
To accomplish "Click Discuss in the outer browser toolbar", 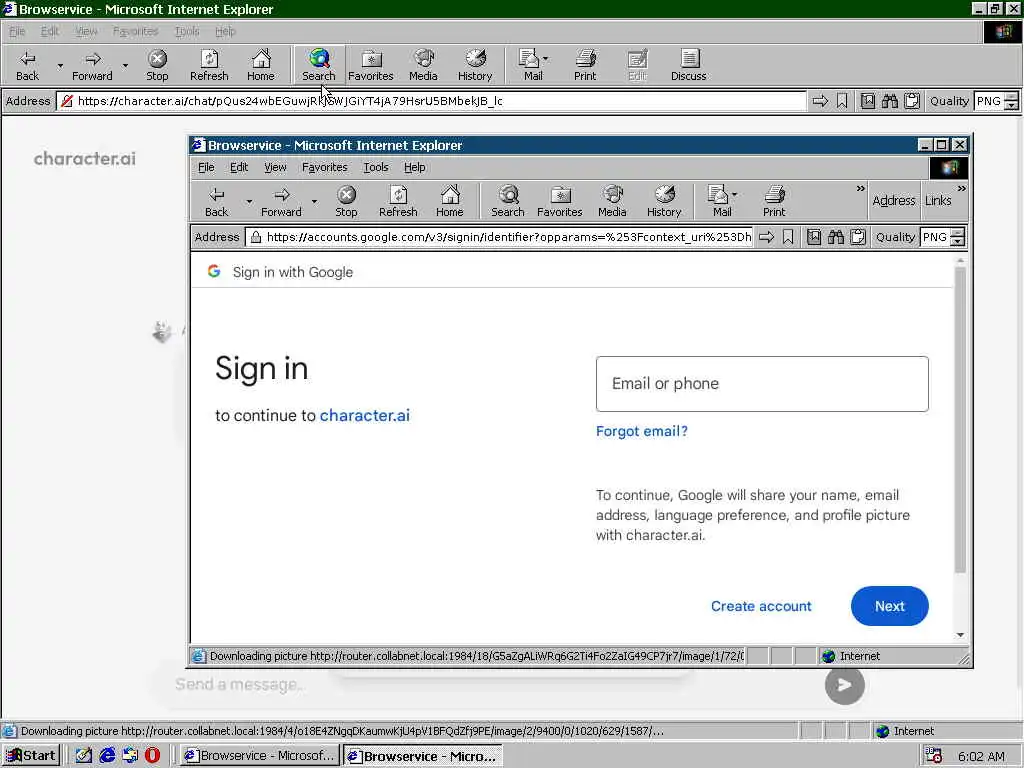I will click(688, 65).
